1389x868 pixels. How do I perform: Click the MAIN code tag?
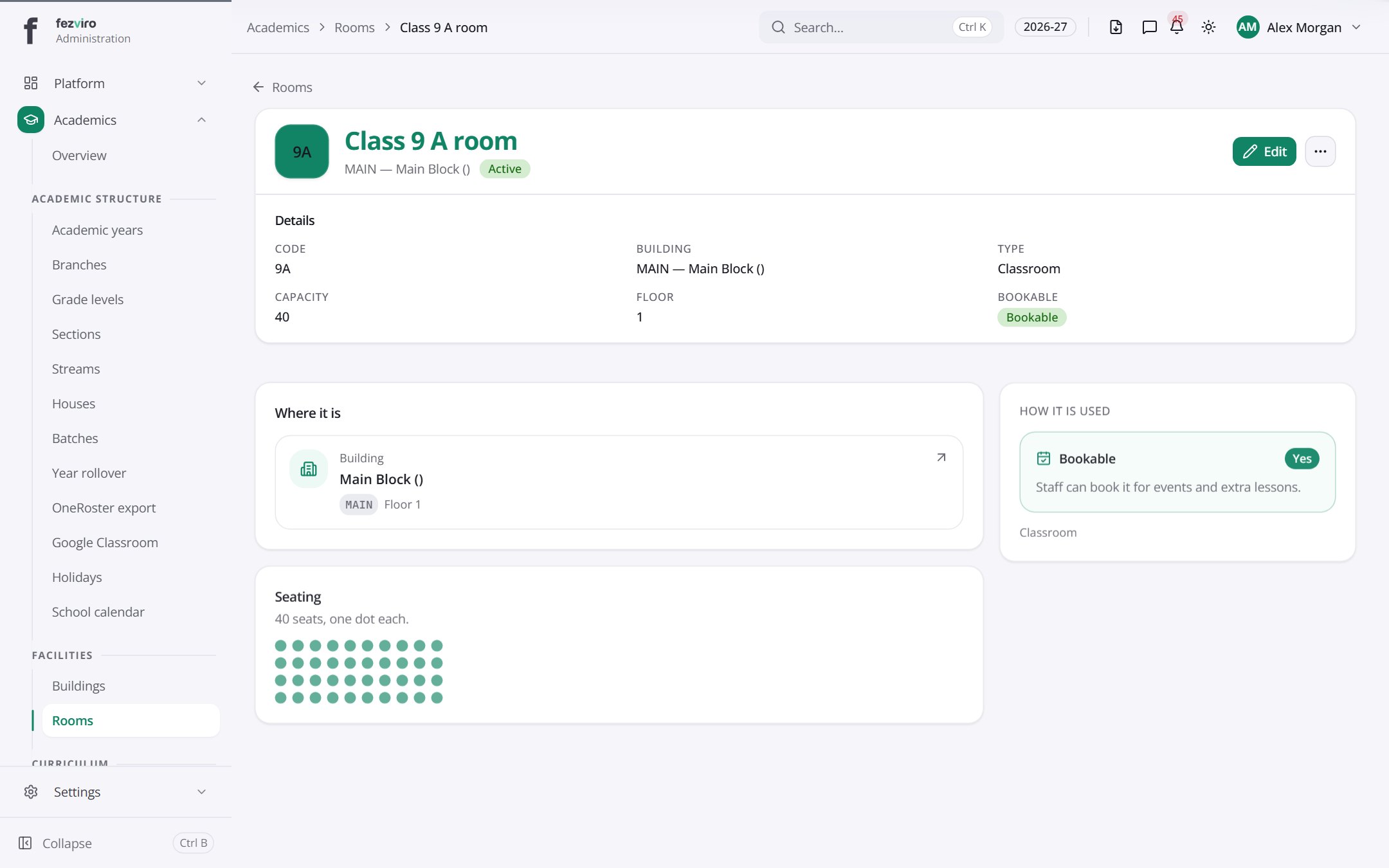point(359,505)
